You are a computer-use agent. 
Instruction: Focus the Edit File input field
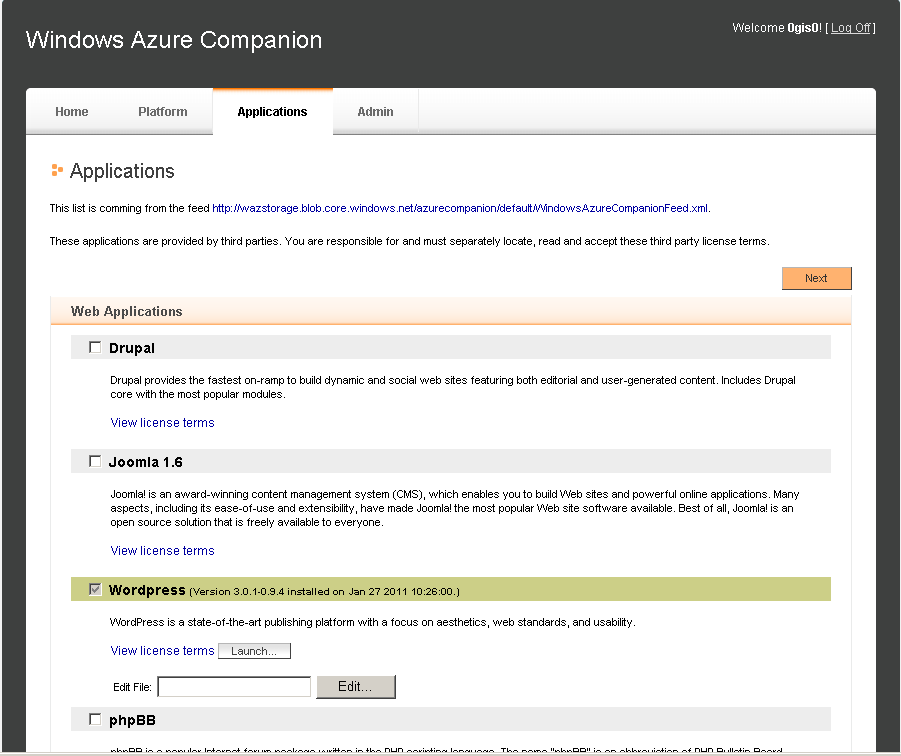click(234, 686)
